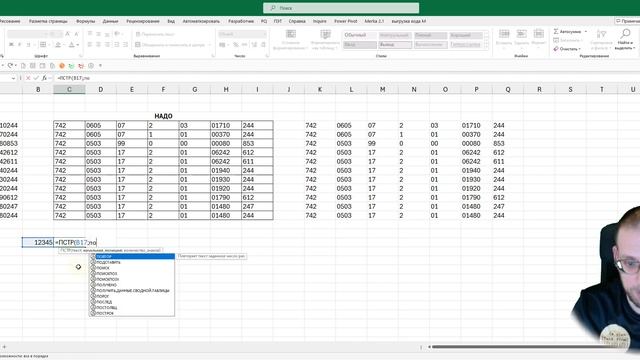Click the Clear eraser icon
This screenshot has height=360, width=640.
(556, 49)
